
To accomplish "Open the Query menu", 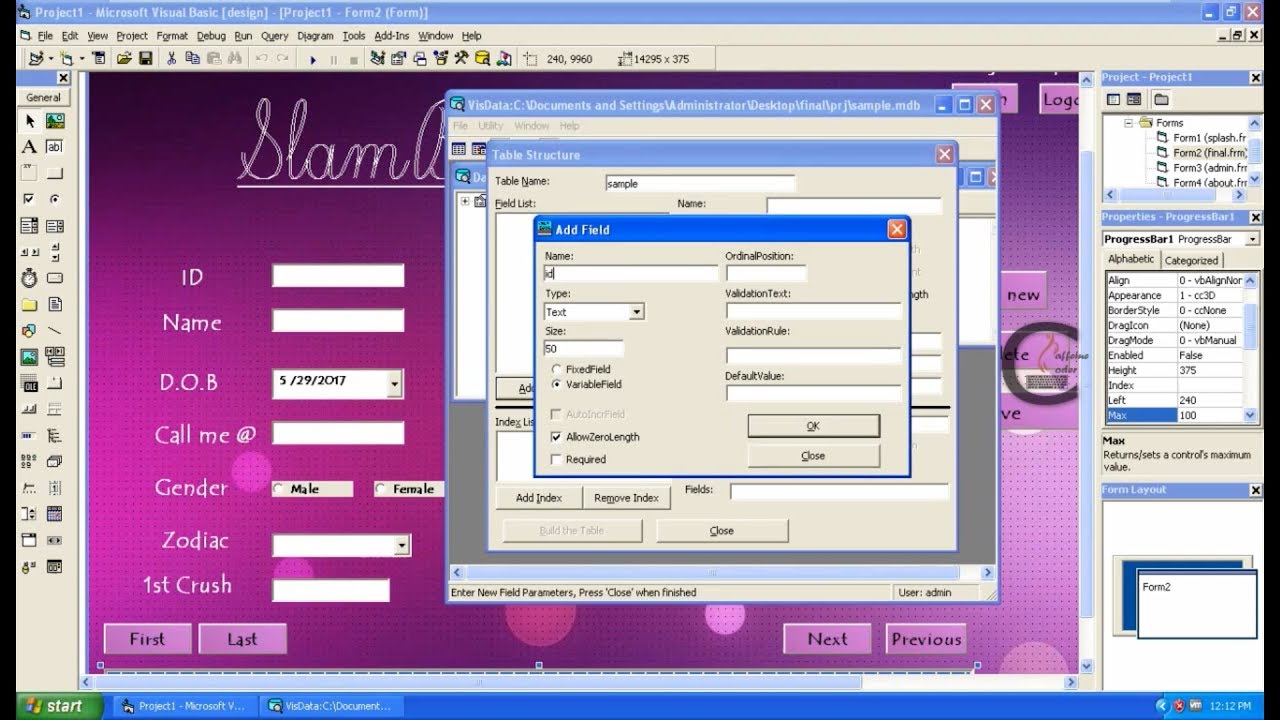I will (275, 36).
